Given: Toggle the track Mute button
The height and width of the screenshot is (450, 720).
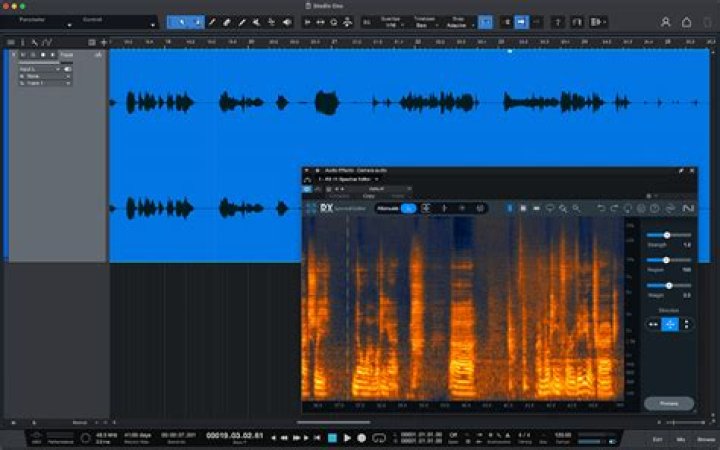Looking at the screenshot, I should pos(23,55).
